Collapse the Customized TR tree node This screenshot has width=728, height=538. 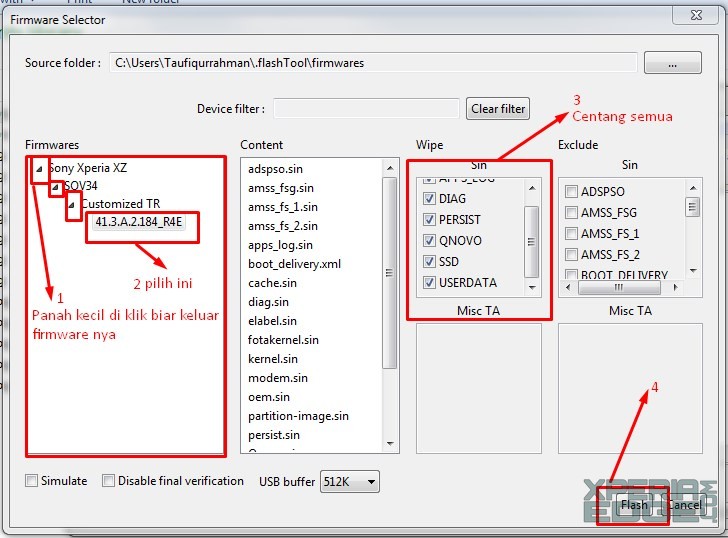pyautogui.click(x=72, y=205)
